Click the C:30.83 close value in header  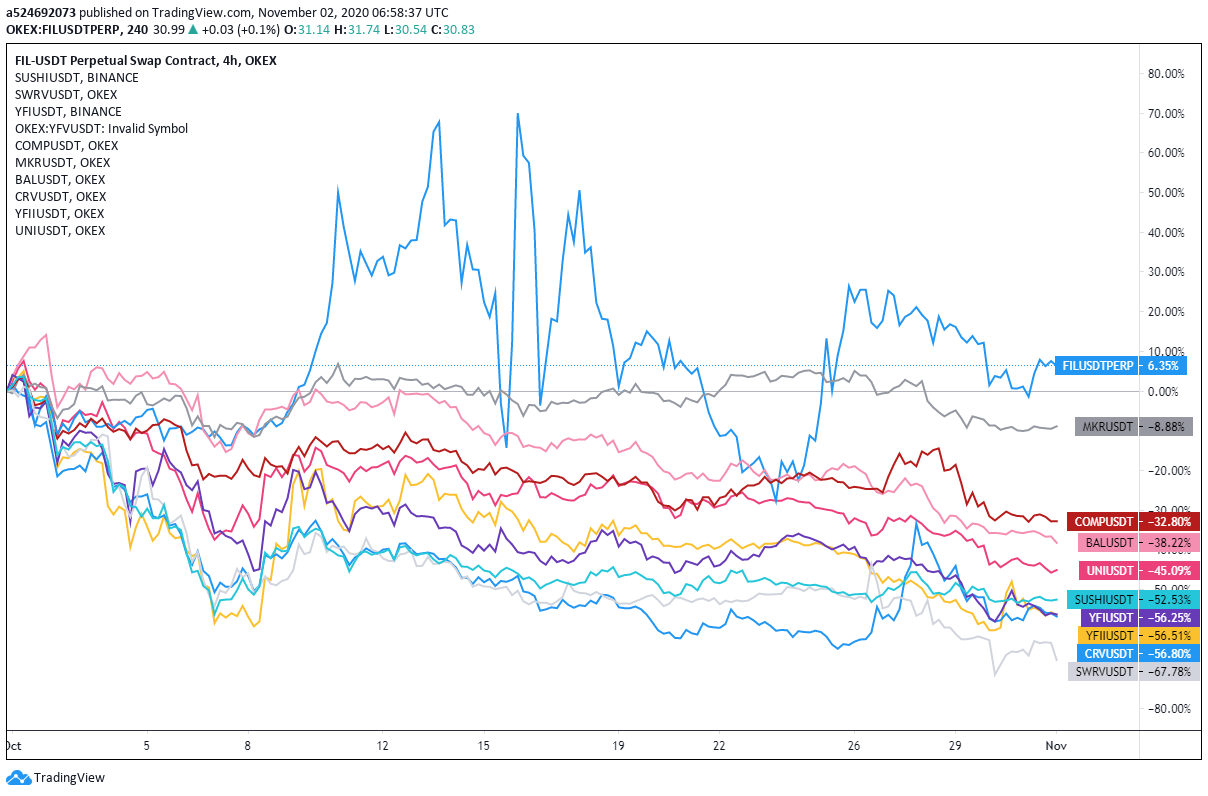(455, 30)
